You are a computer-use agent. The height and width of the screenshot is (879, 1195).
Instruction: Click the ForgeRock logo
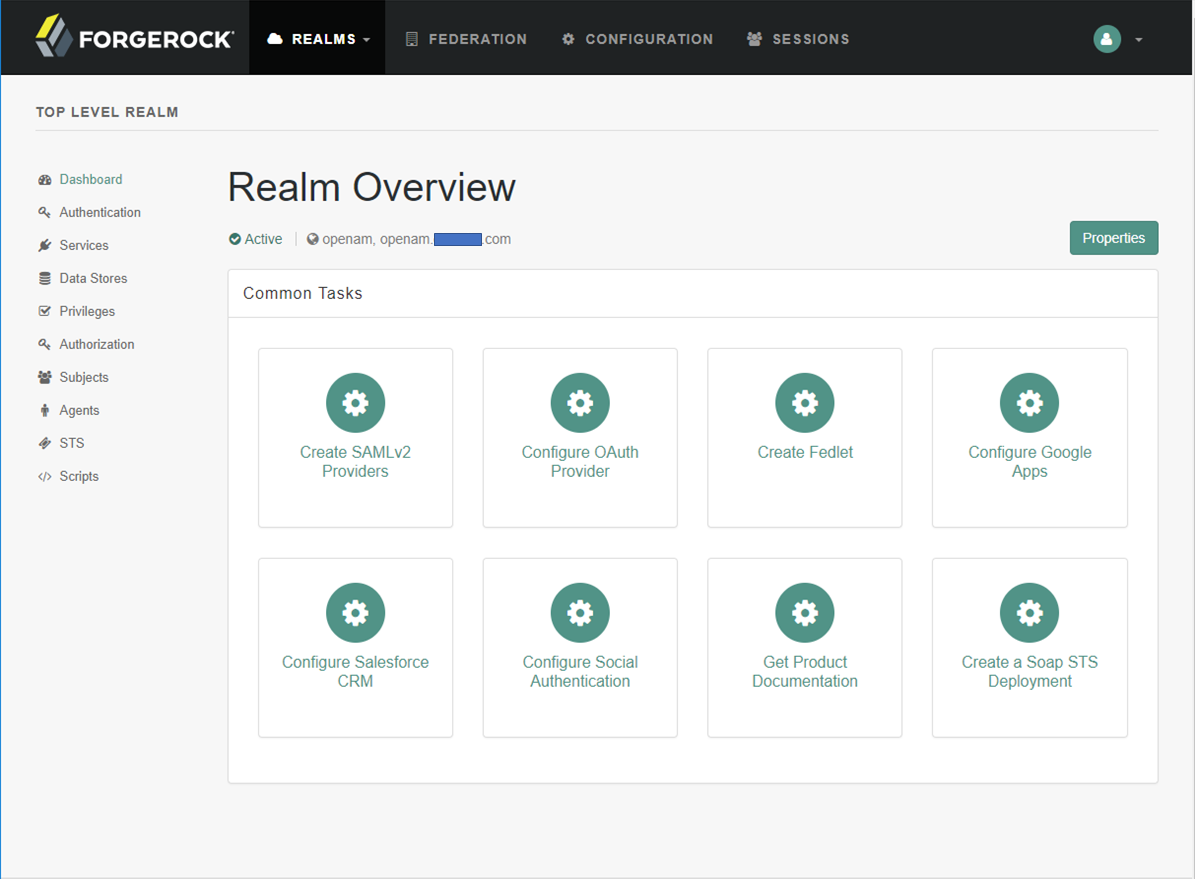[x=134, y=38]
